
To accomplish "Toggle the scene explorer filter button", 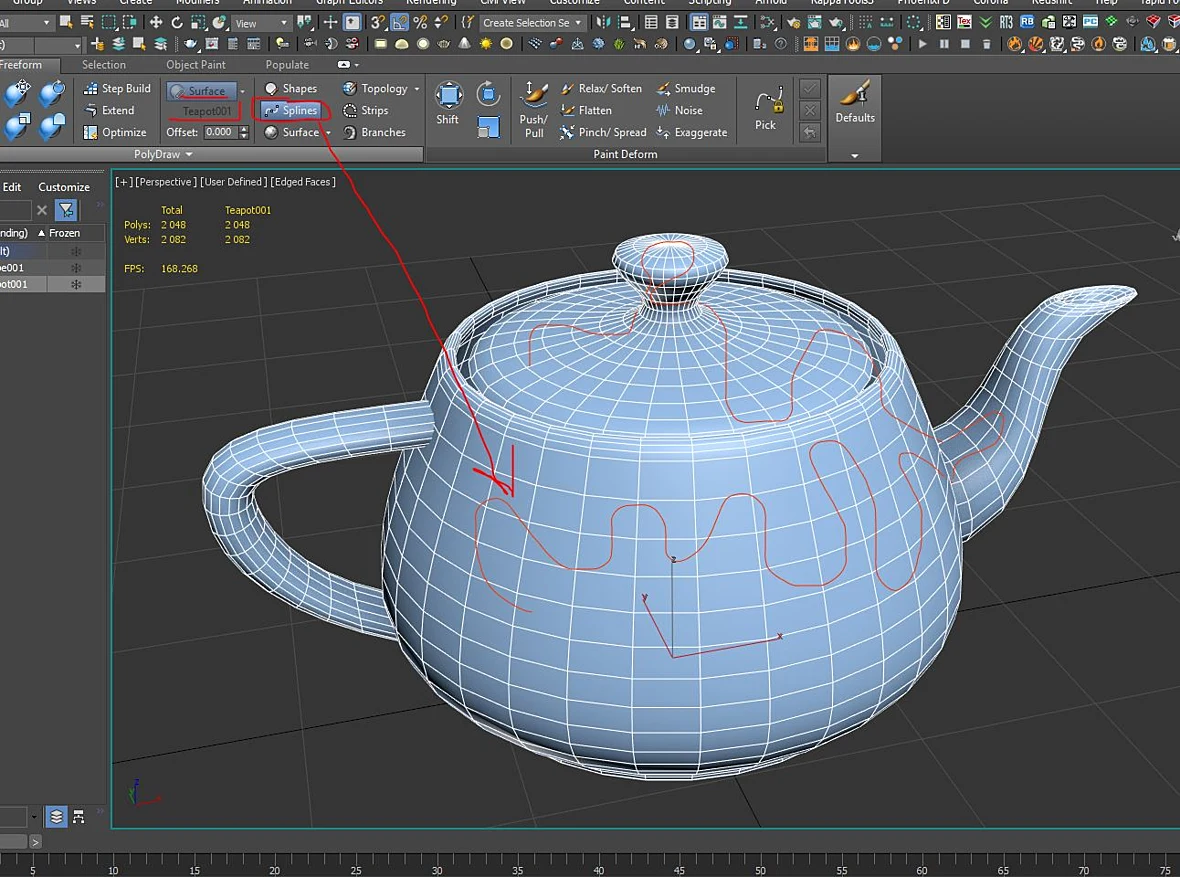I will point(66,210).
